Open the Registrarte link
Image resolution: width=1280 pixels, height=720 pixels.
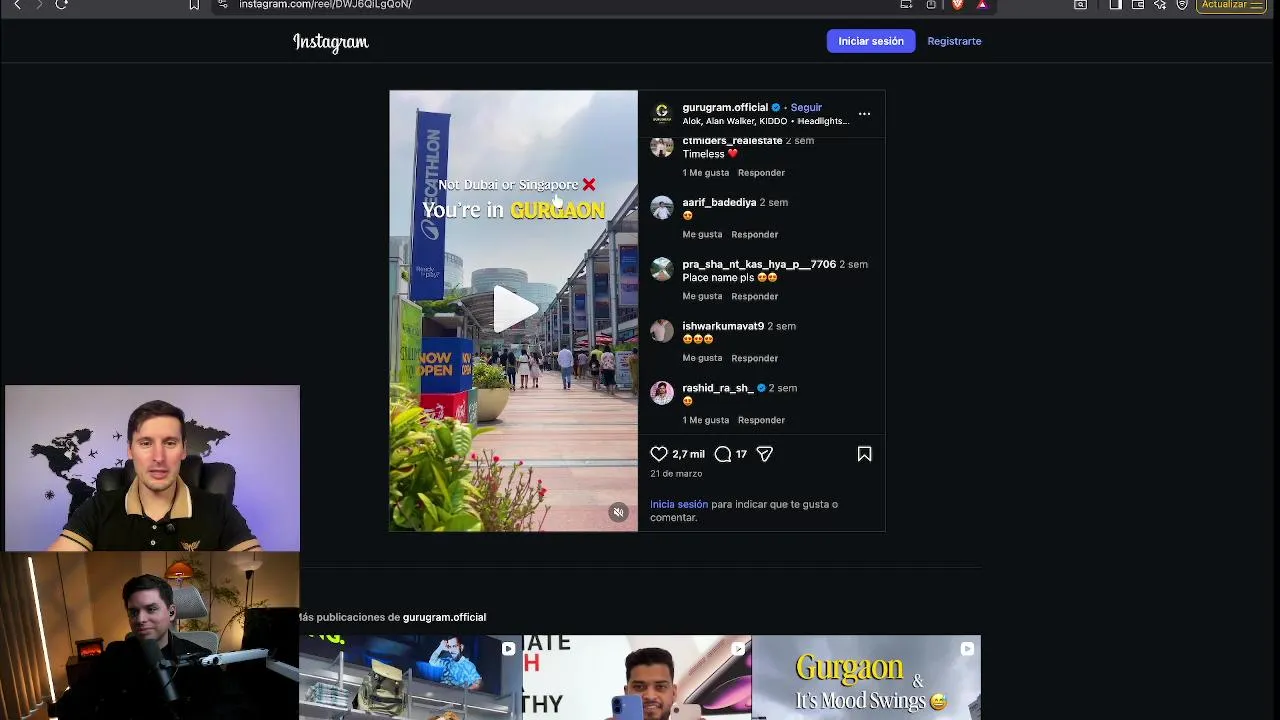click(954, 41)
